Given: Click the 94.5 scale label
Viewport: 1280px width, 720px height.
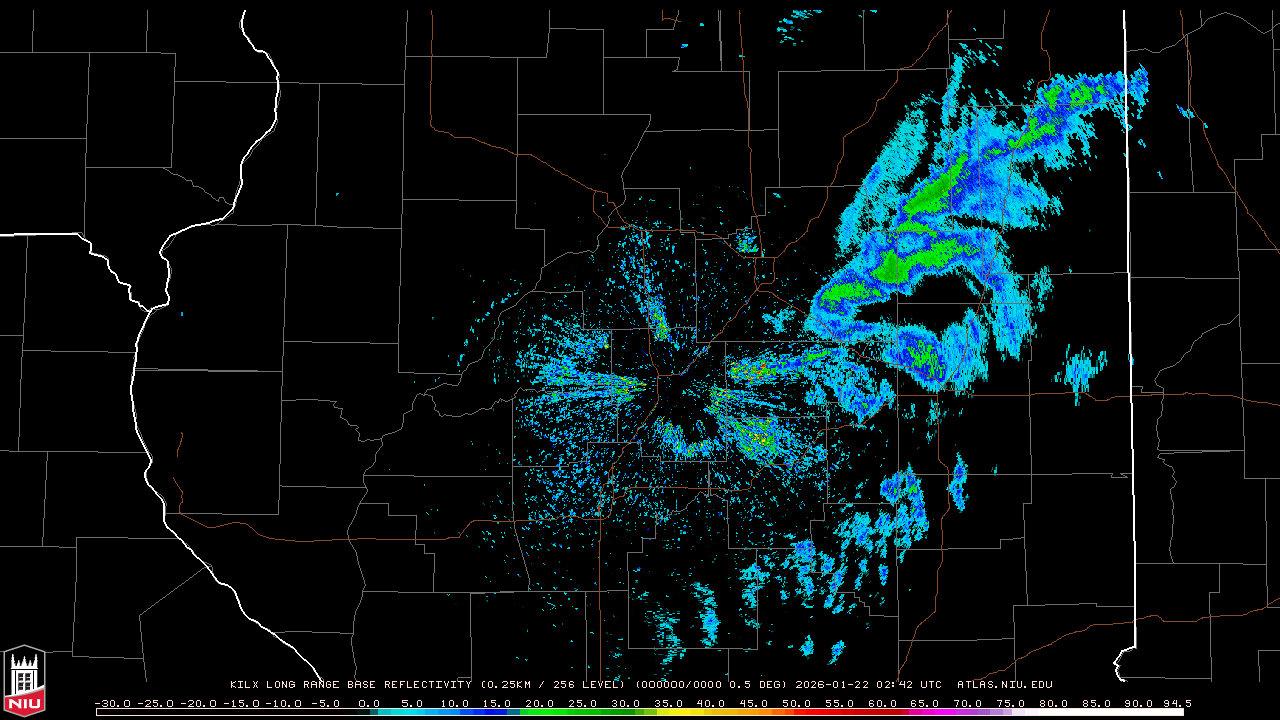Looking at the screenshot, I should [1177, 703].
